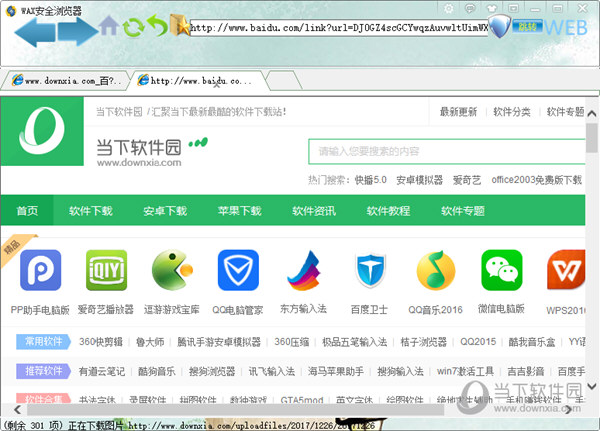
Task: Open 酷我音乐盒 link
Action: (x=532, y=341)
